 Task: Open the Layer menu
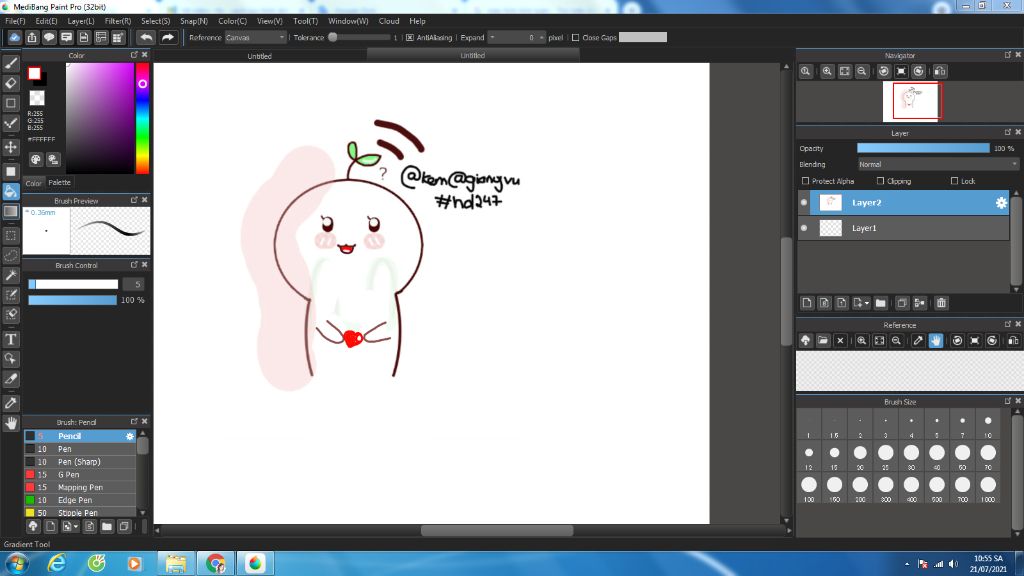pyautogui.click(x=81, y=21)
